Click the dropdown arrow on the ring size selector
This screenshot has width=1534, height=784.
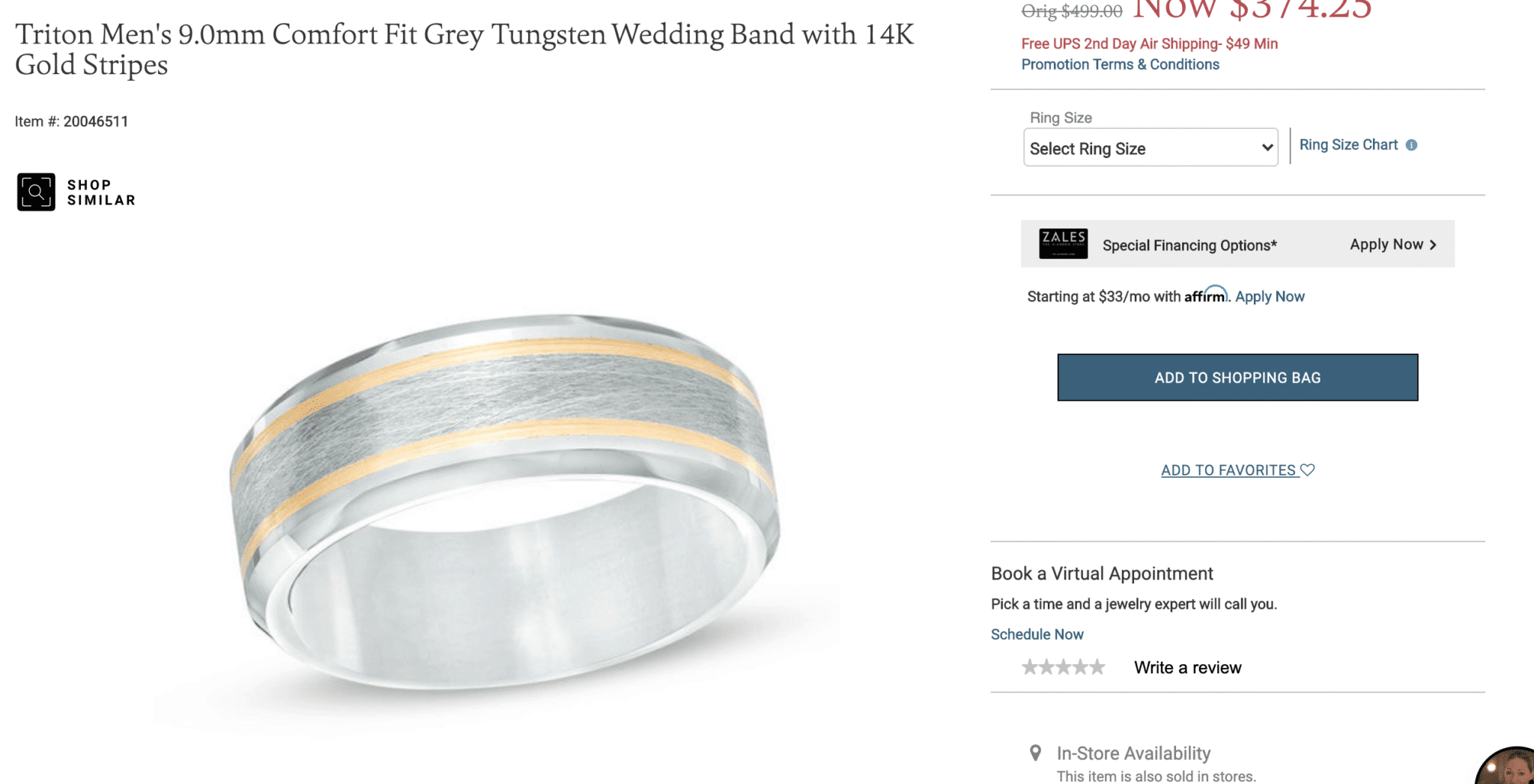[x=1267, y=148]
